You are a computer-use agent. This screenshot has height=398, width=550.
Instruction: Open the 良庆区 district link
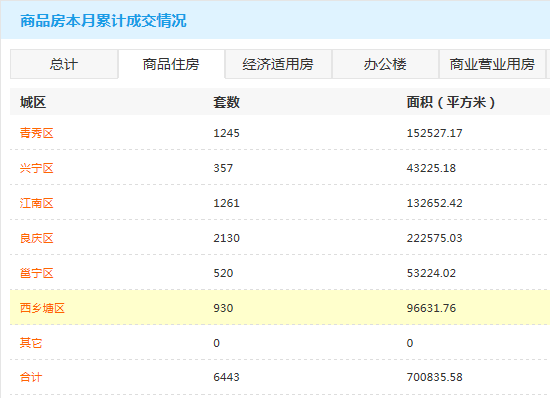click(36, 238)
